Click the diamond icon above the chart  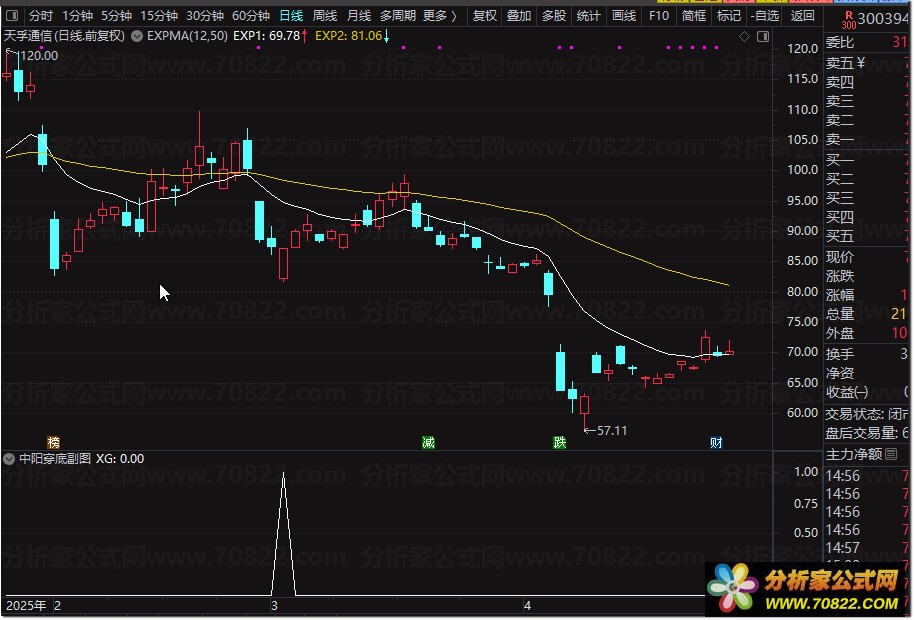(x=744, y=37)
